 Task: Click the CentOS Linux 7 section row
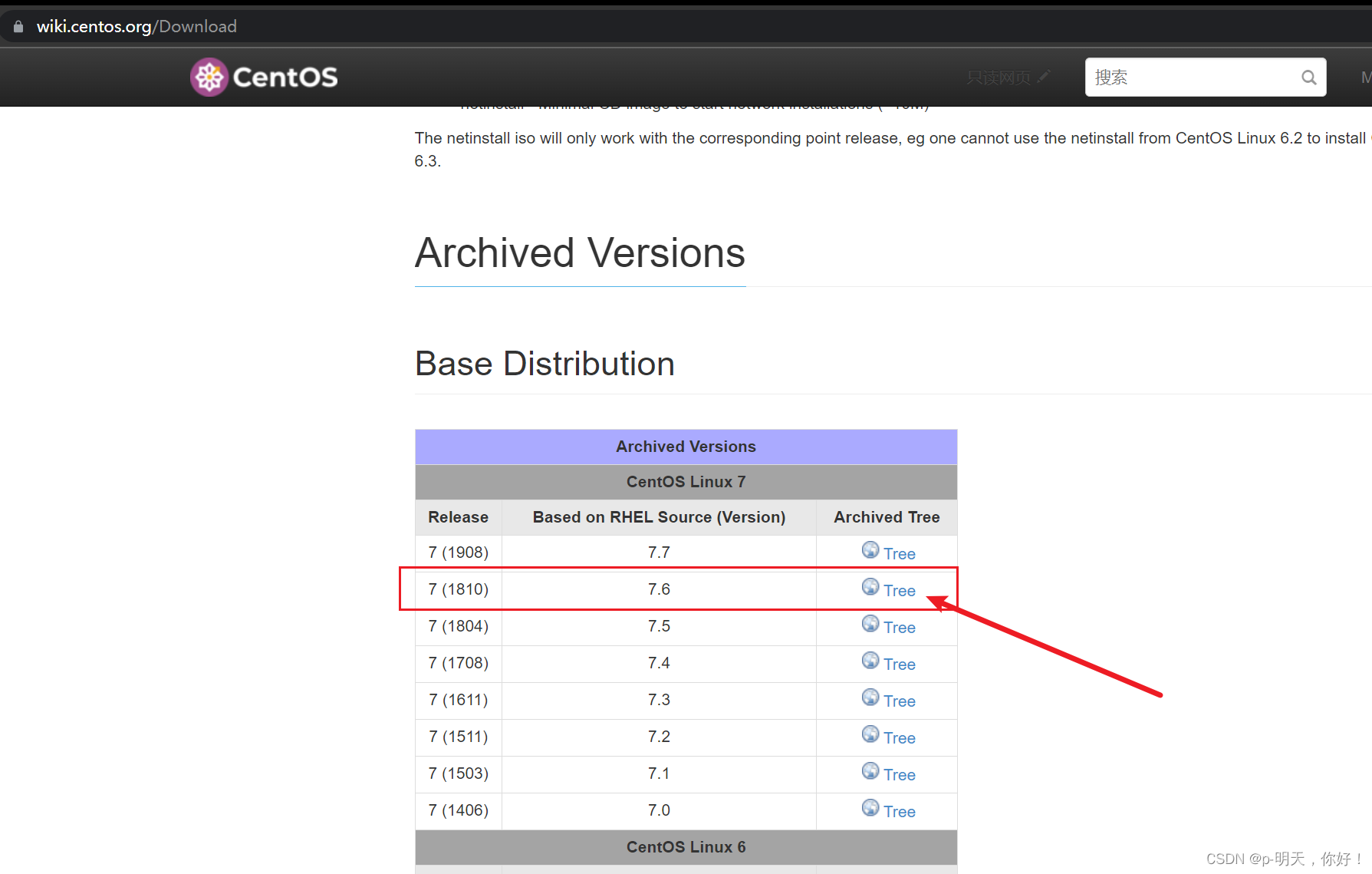point(686,482)
